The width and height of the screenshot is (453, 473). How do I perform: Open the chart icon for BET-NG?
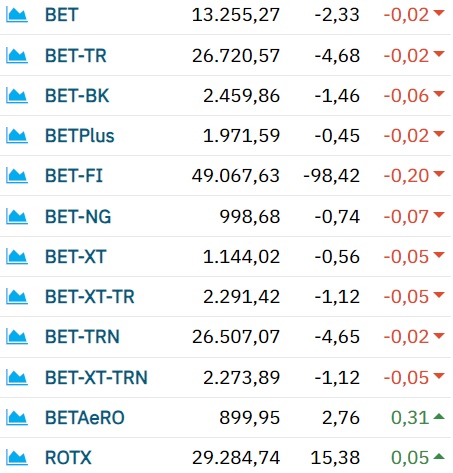coord(17,217)
